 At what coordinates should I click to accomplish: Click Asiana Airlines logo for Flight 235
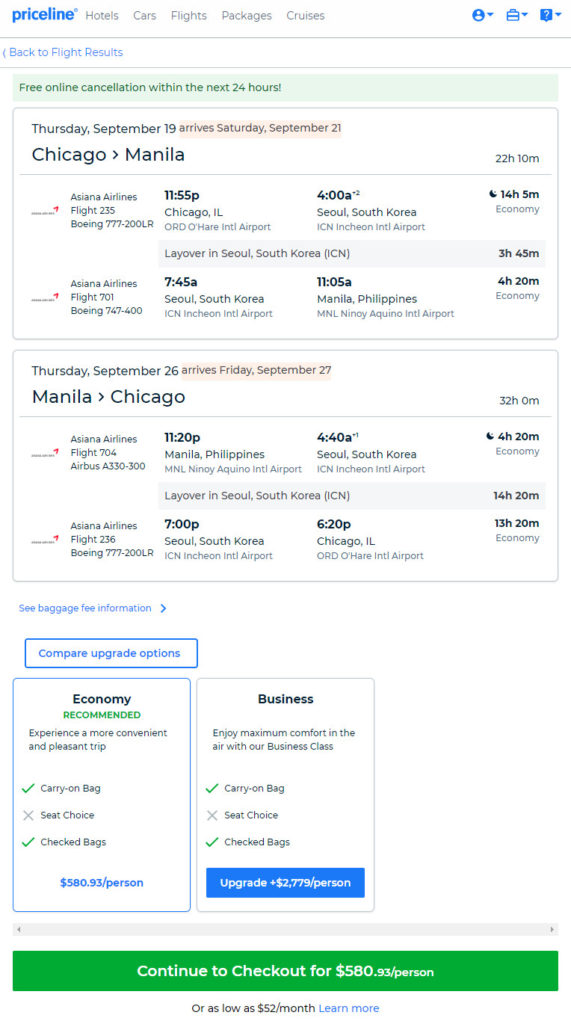pos(45,210)
